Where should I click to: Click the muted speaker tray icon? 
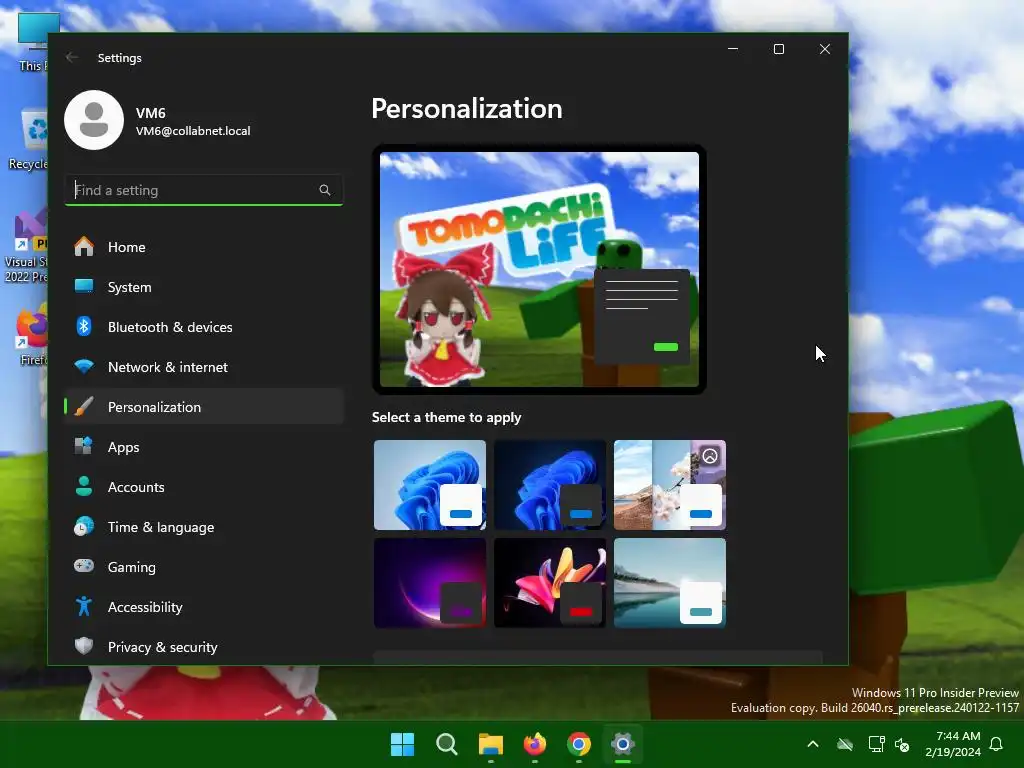tap(902, 744)
